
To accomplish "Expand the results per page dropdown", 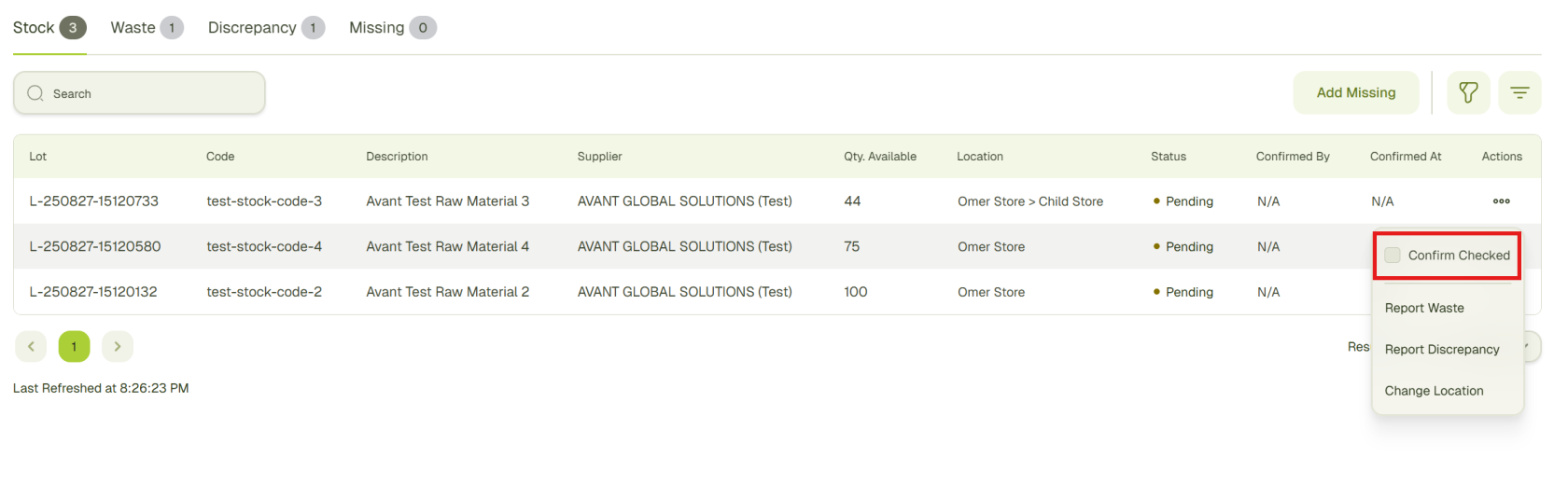I will click(1531, 347).
